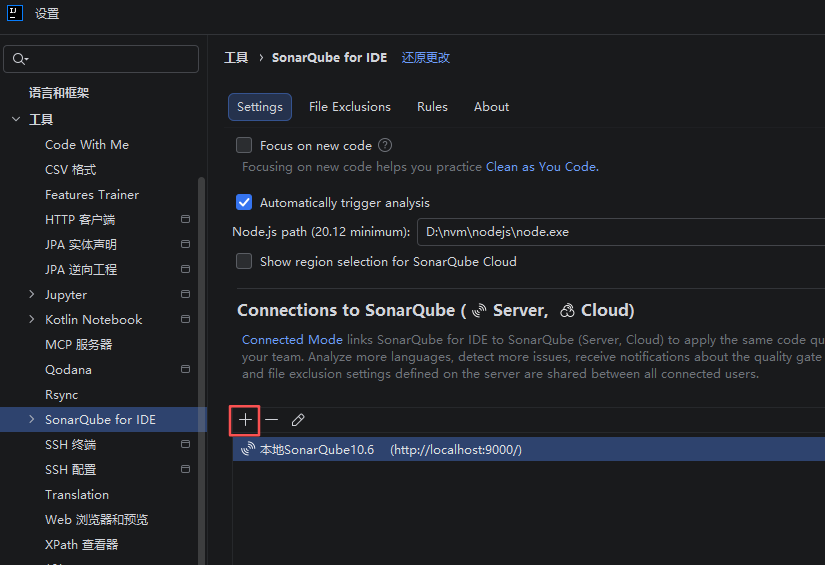This screenshot has width=825, height=565.
Task: Enable Show region selection for SonarQube Cloud
Action: point(244,261)
